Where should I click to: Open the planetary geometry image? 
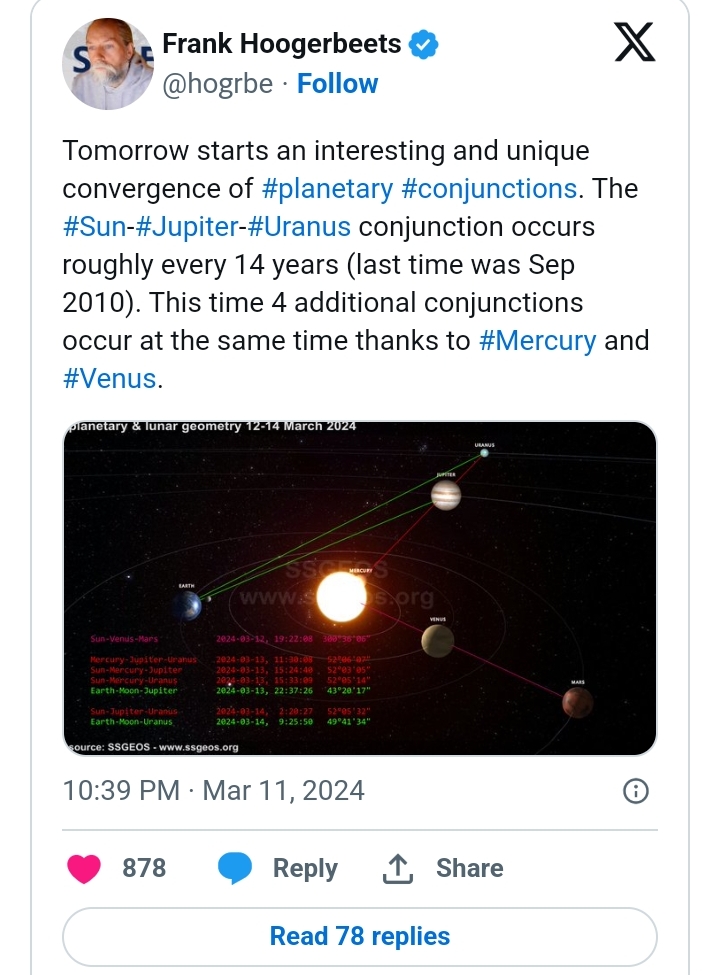click(360, 588)
